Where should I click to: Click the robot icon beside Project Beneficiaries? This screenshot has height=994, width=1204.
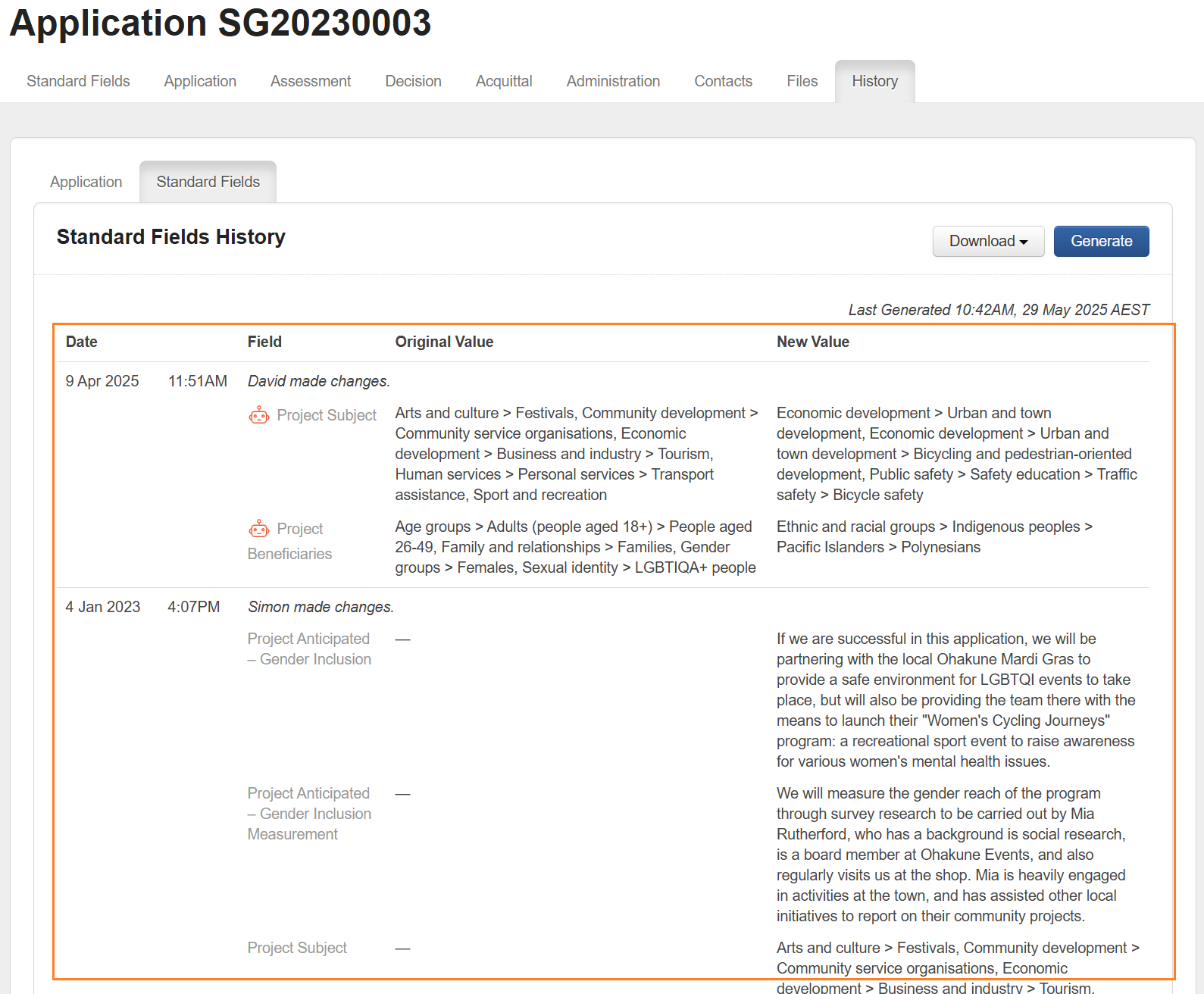(x=259, y=529)
